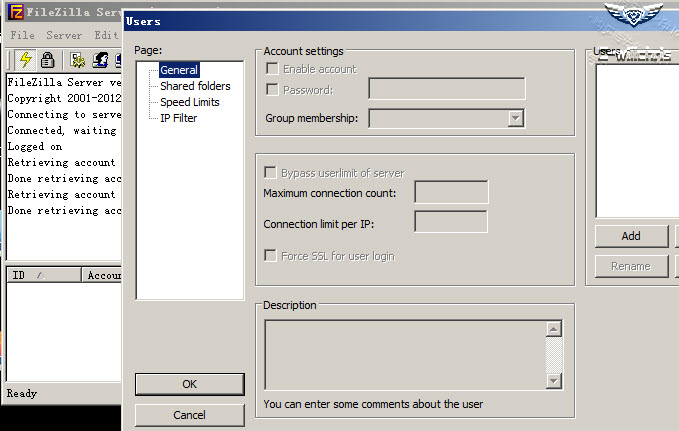This screenshot has width=679, height=431.
Task: Click the 'You can enter some comments' hint text
Action: coord(373,404)
